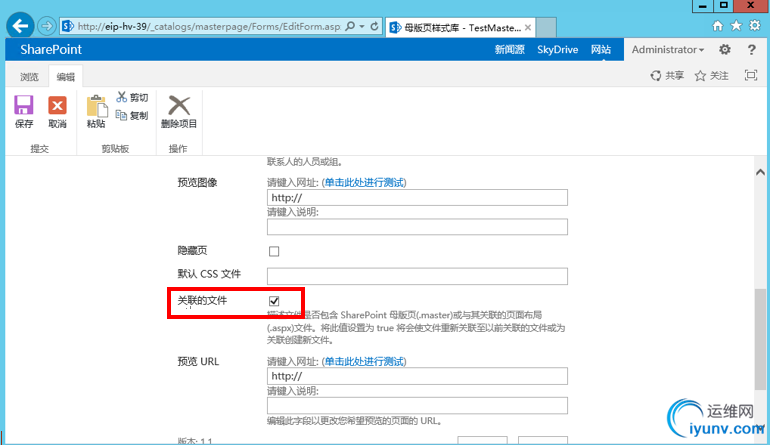Toggle focus on content icon
This screenshot has width=770, height=445.
tap(751, 75)
